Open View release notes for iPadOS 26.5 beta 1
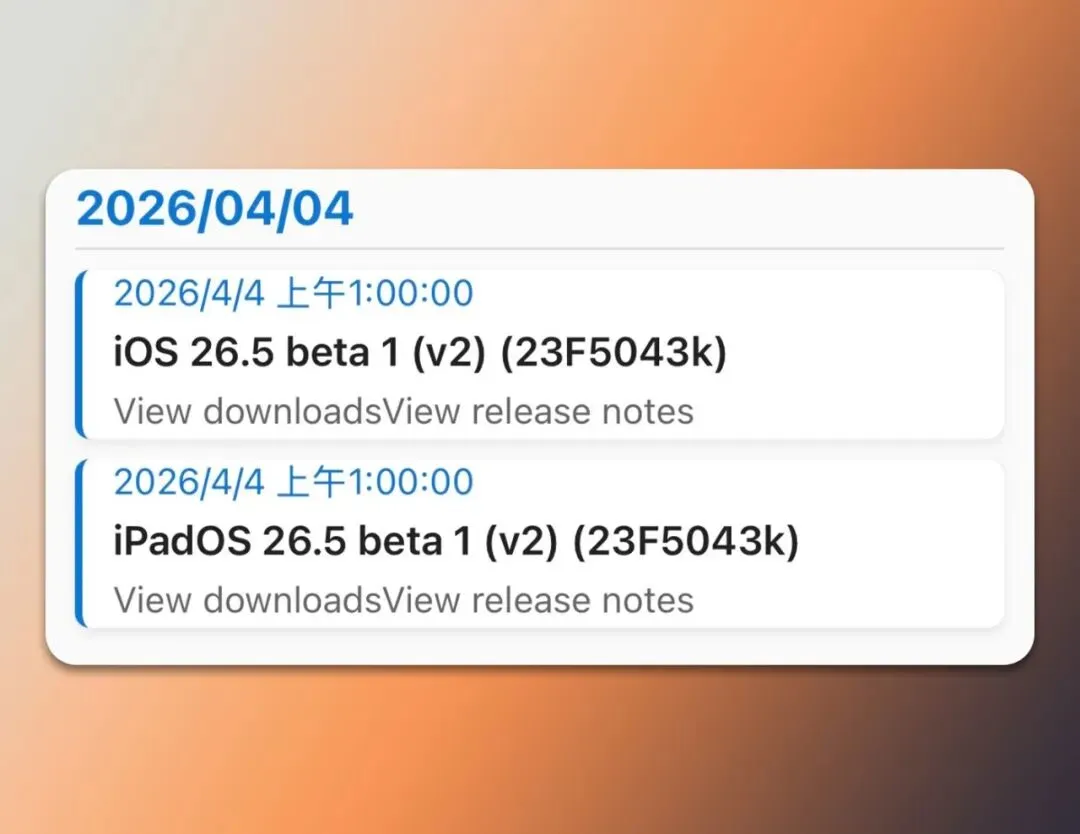The image size is (1080, 834). (x=539, y=600)
